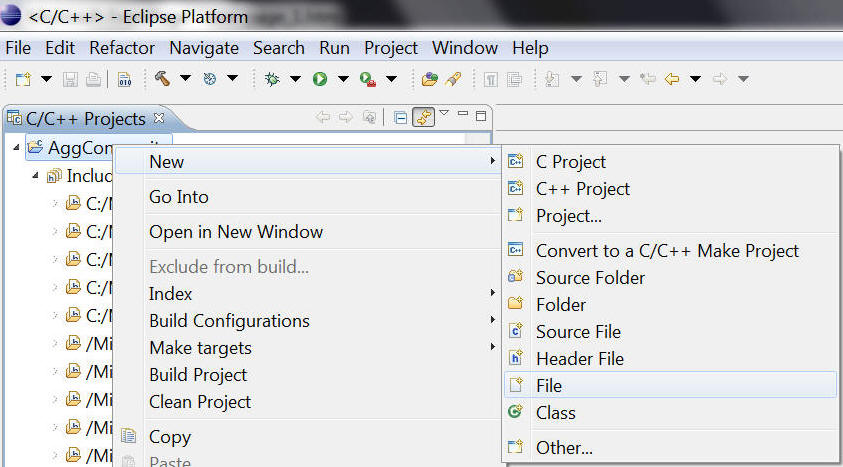The height and width of the screenshot is (467, 843).
Task: Open the Projects view menu triangle
Action: (444, 113)
